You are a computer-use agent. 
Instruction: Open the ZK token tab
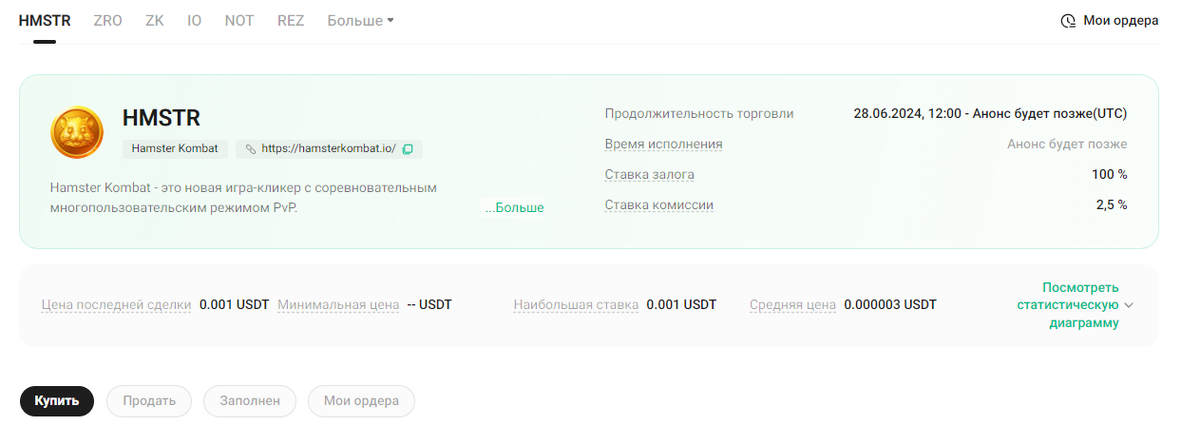click(155, 20)
